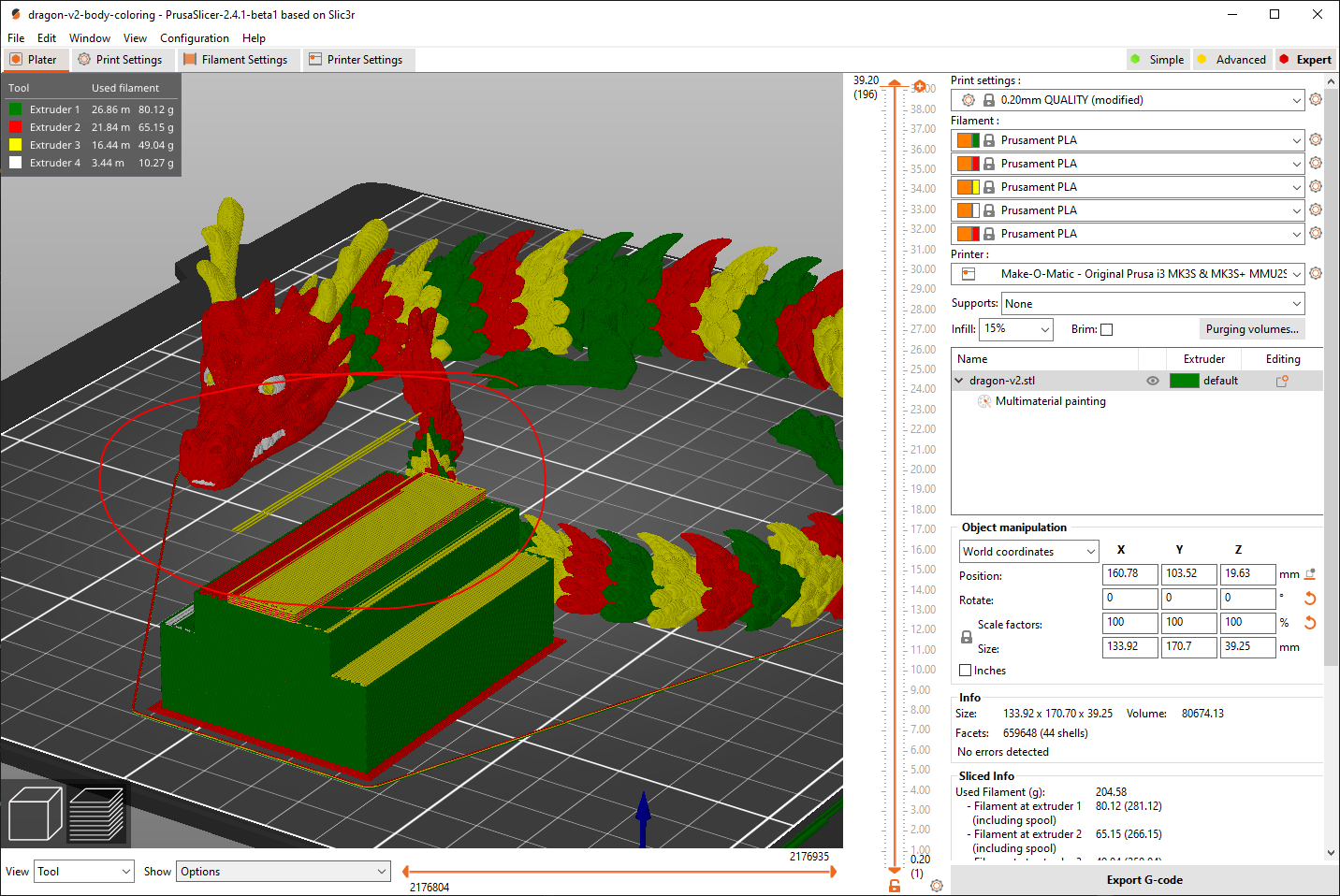Click the Export G-code button

pyautogui.click(x=1143, y=879)
